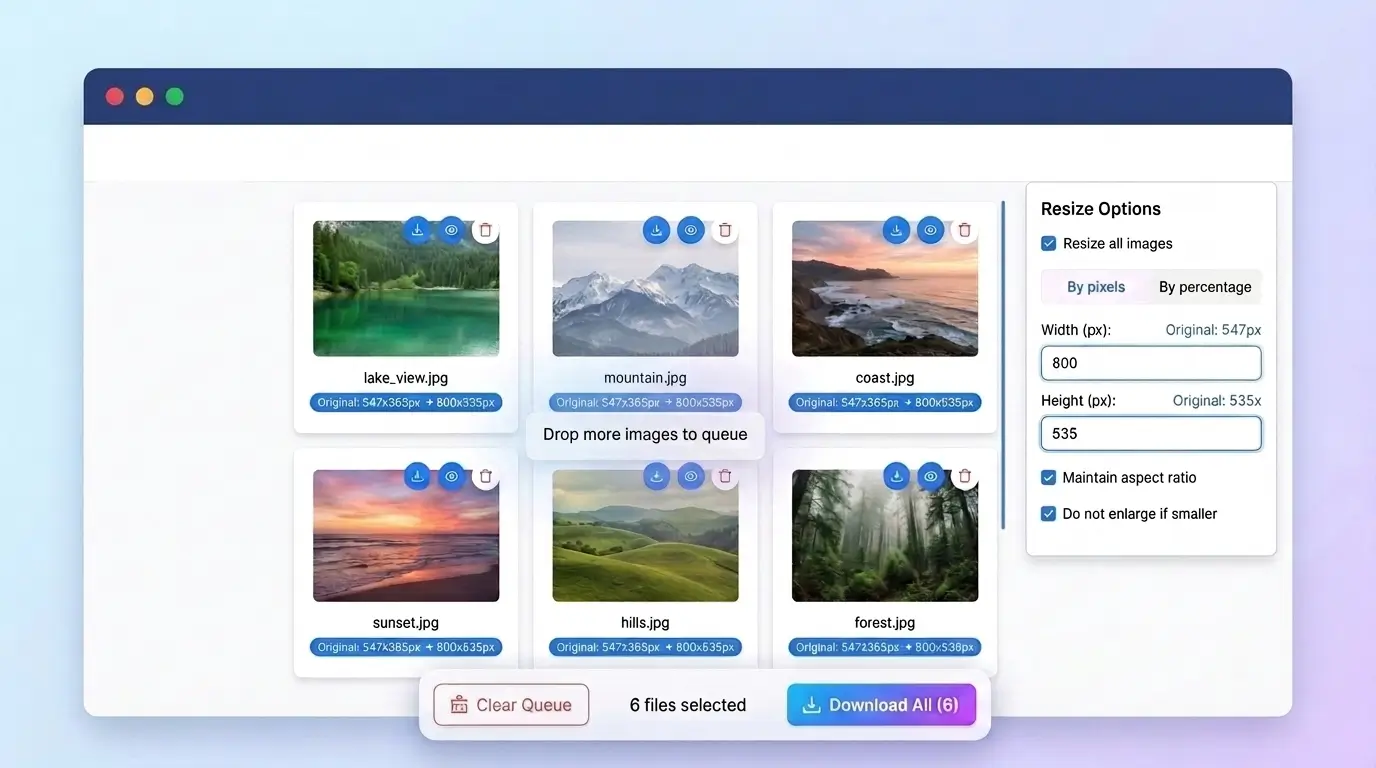The height and width of the screenshot is (768, 1376).
Task: Preview hills.jpg with the eye icon
Action: (x=691, y=476)
